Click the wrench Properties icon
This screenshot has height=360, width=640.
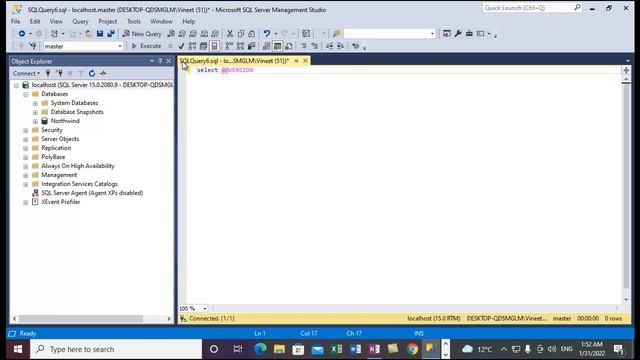click(x=458, y=33)
